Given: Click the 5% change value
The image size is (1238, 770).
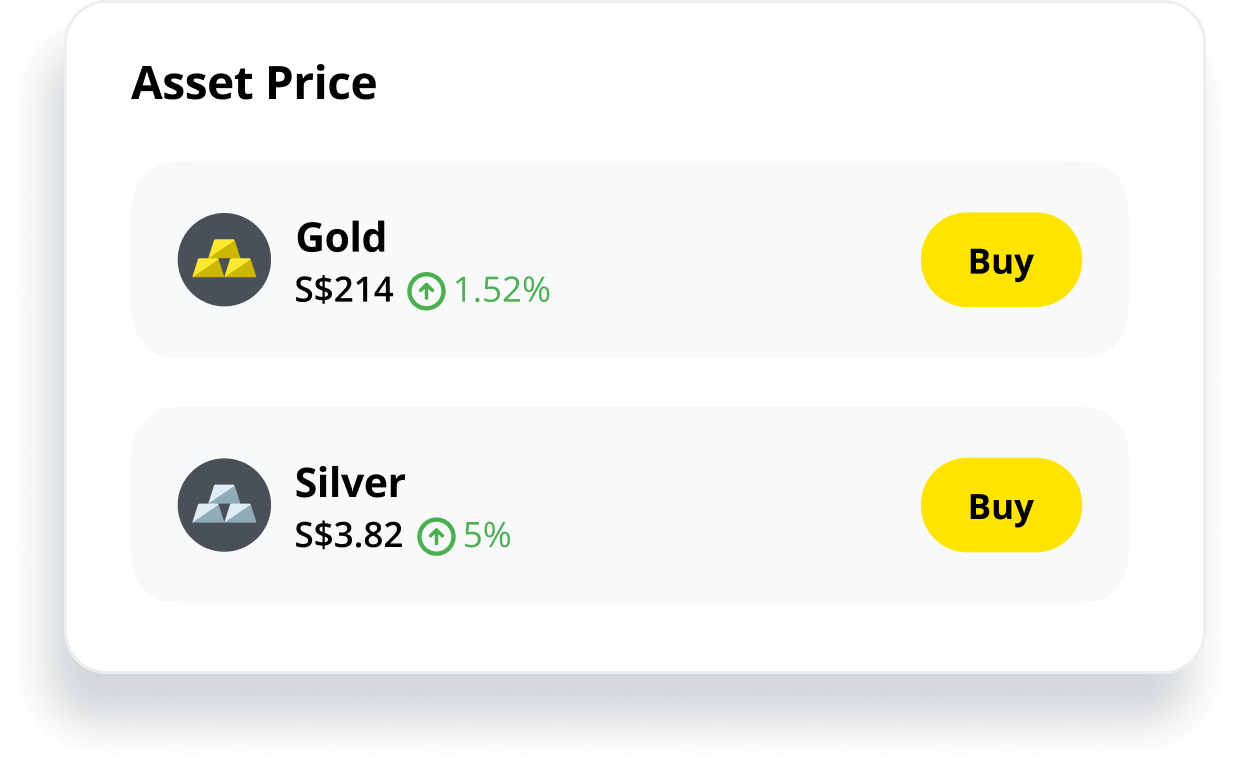Looking at the screenshot, I should click(487, 536).
